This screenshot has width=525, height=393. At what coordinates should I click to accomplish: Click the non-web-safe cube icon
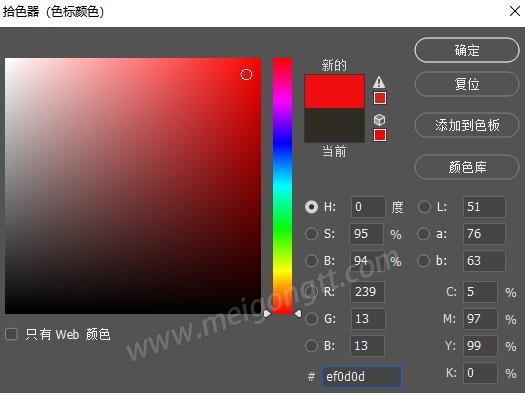[x=379, y=120]
